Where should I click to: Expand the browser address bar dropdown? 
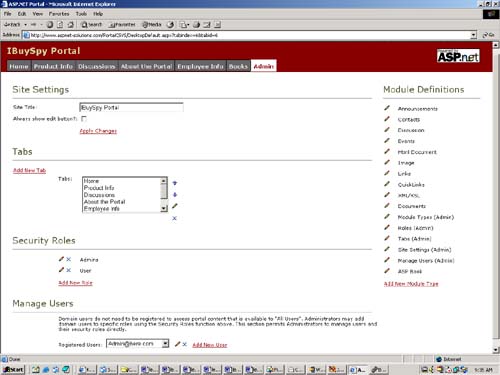click(473, 35)
